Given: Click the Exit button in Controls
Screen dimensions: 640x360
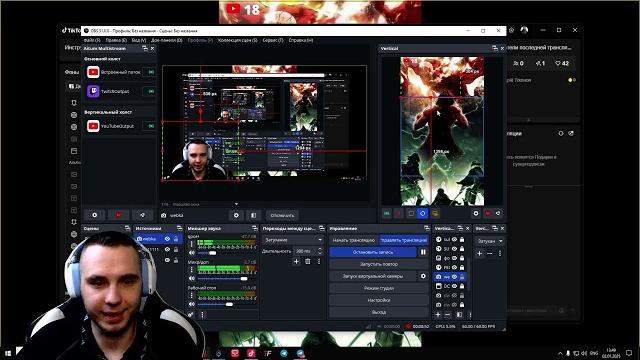Looking at the screenshot, I should tap(378, 312).
